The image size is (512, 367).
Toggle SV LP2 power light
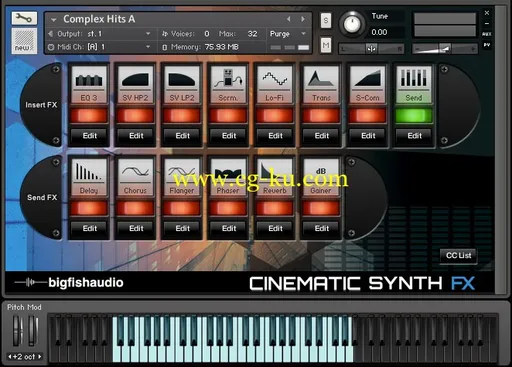click(182, 116)
